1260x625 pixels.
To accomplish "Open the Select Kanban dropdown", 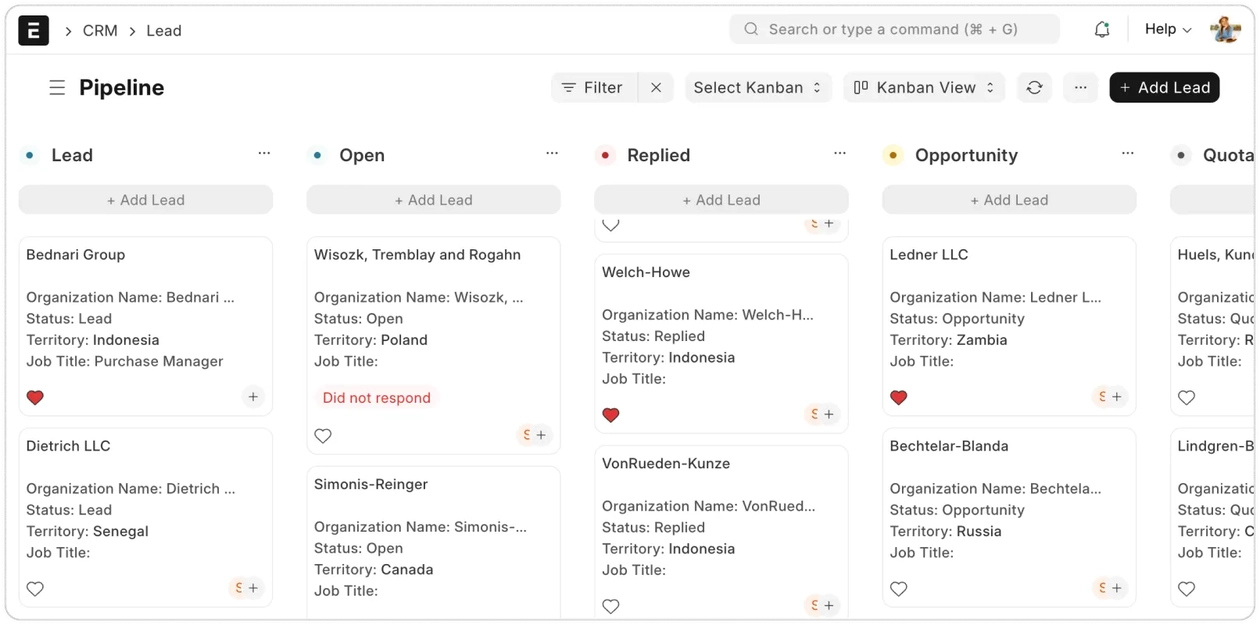I will coord(757,88).
